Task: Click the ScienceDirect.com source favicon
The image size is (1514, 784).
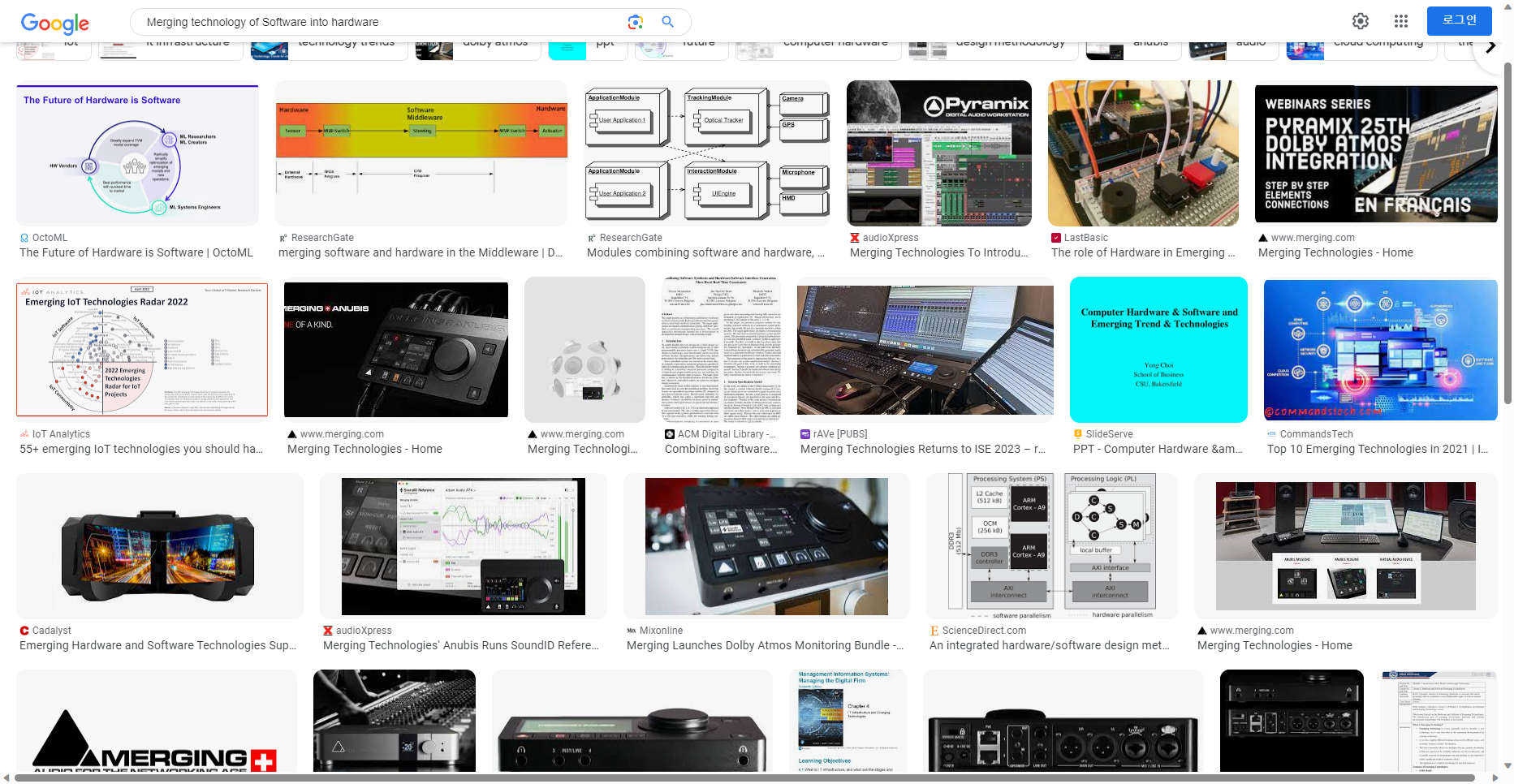Action: (x=934, y=631)
